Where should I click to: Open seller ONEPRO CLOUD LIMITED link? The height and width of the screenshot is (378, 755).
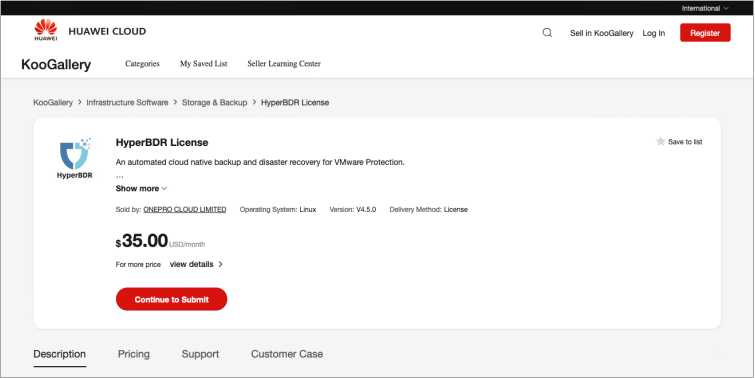185,209
